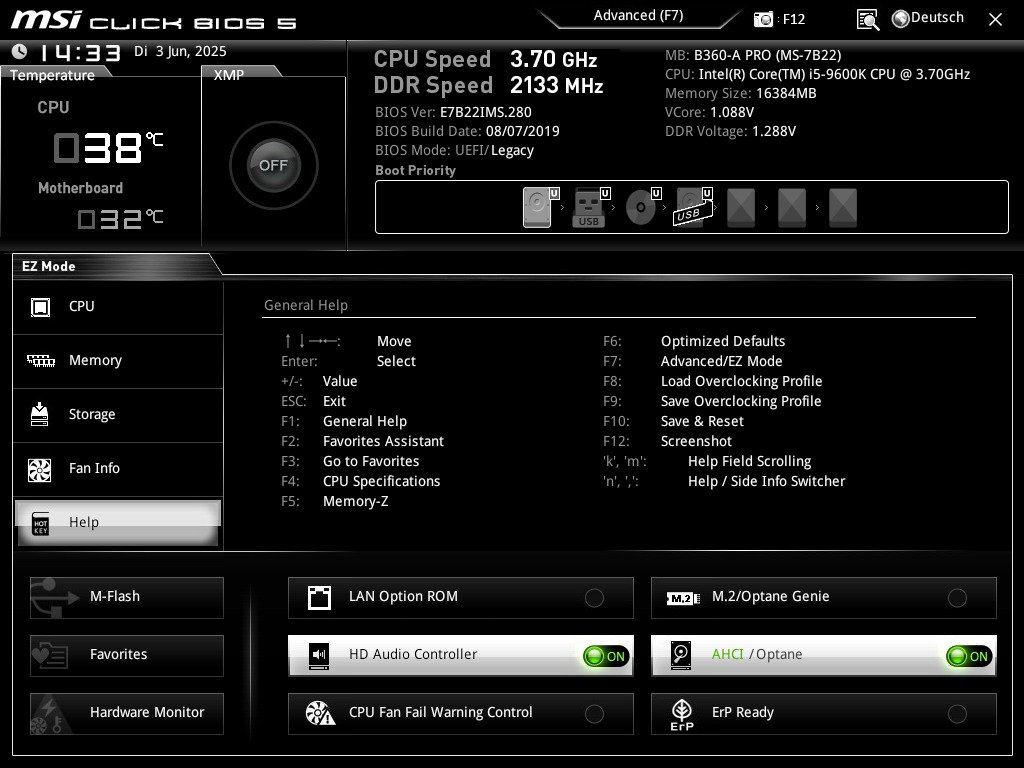Screen dimensions: 1024x768
Task: Open the CPU section in EZ Mode
Action: [118, 307]
